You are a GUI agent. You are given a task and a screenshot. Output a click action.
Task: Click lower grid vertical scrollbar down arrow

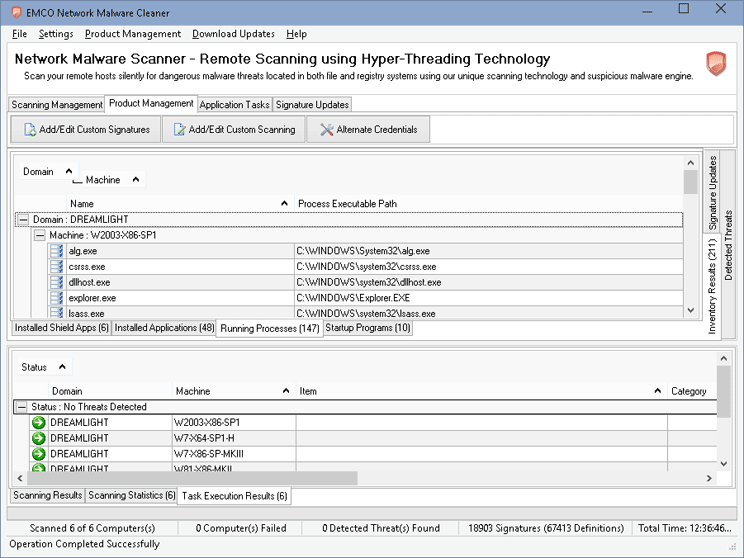tap(724, 464)
